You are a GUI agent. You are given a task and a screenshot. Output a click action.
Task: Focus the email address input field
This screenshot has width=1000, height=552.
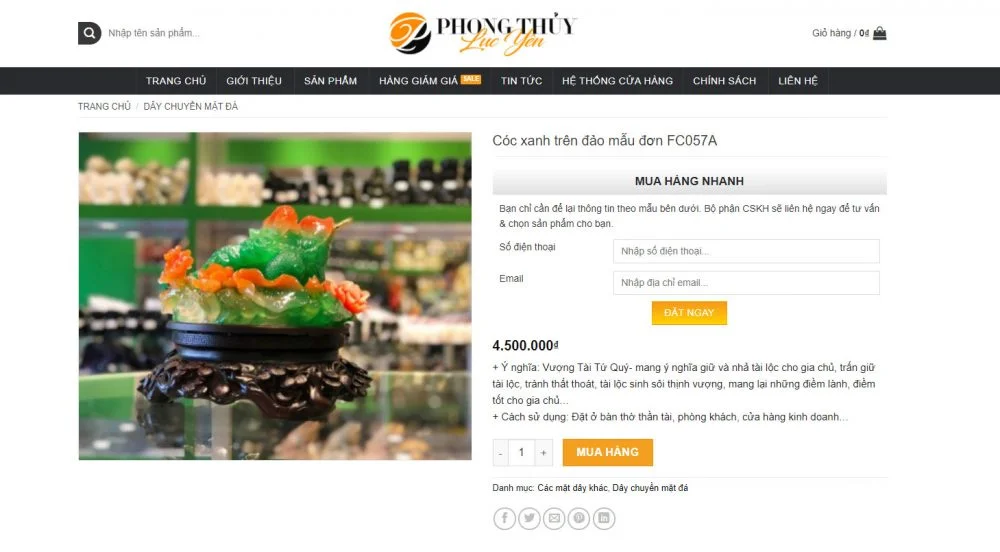[746, 282]
